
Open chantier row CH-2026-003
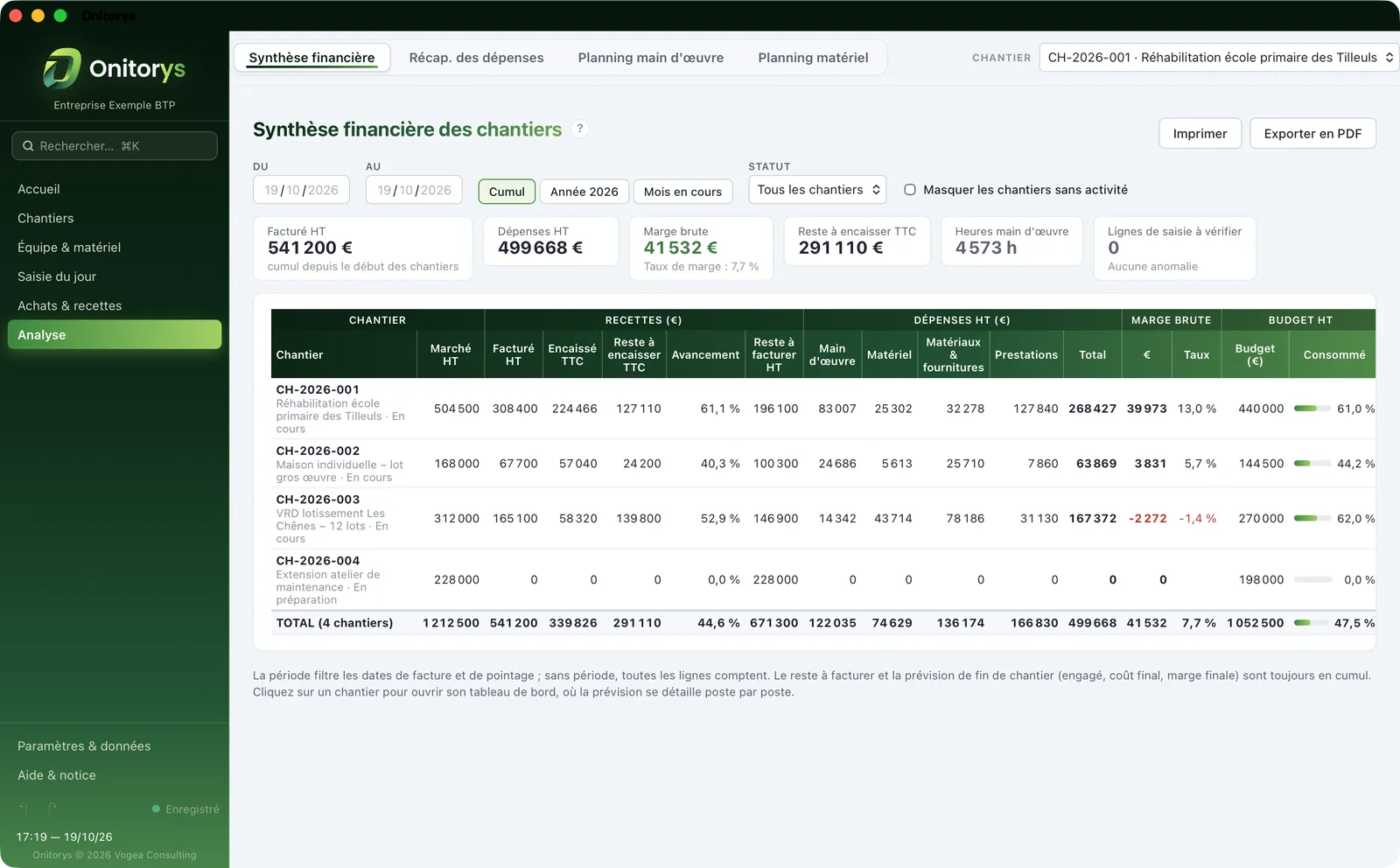click(x=822, y=519)
